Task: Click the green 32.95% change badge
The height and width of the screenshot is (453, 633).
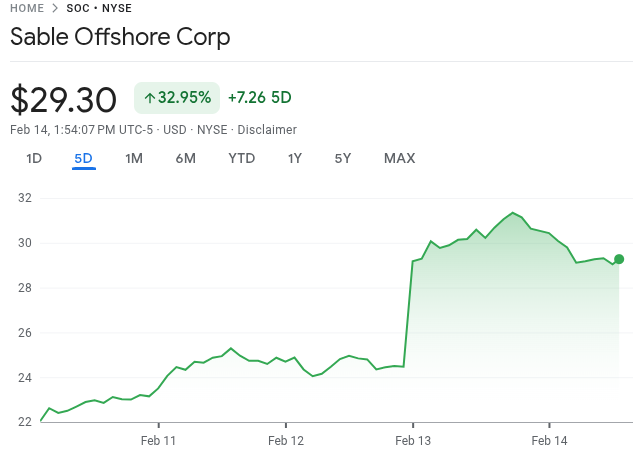Action: 177,98
